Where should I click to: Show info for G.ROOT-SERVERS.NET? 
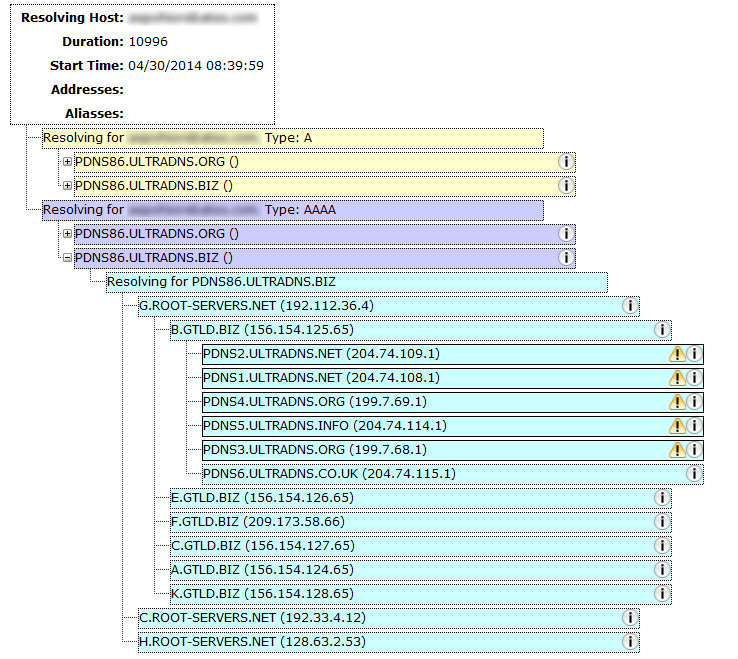[630, 305]
